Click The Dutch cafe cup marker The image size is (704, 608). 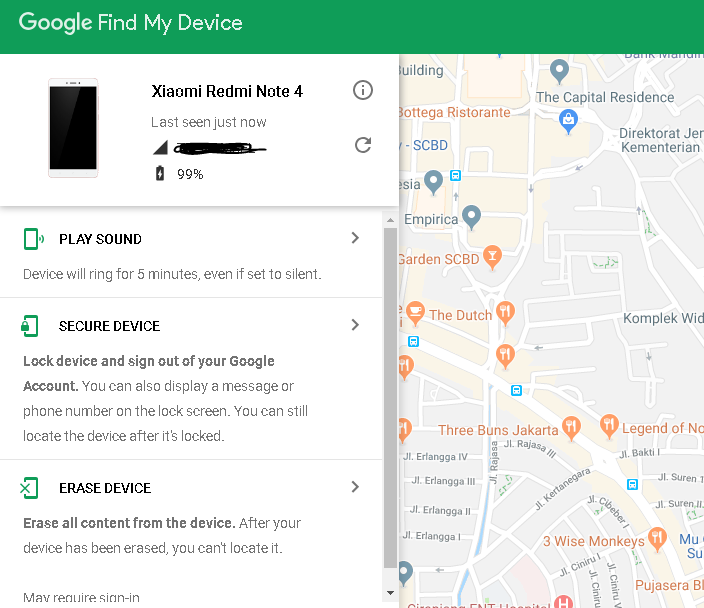pyautogui.click(x=415, y=313)
